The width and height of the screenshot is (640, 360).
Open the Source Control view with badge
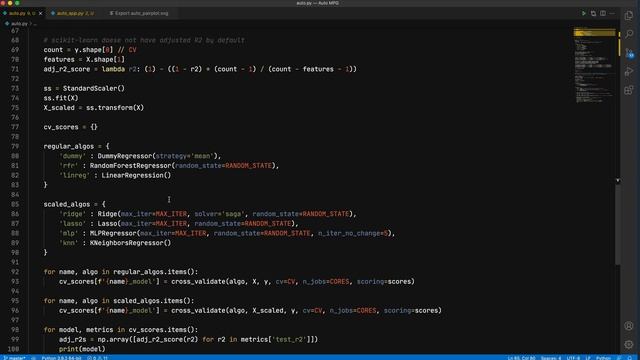(629, 53)
